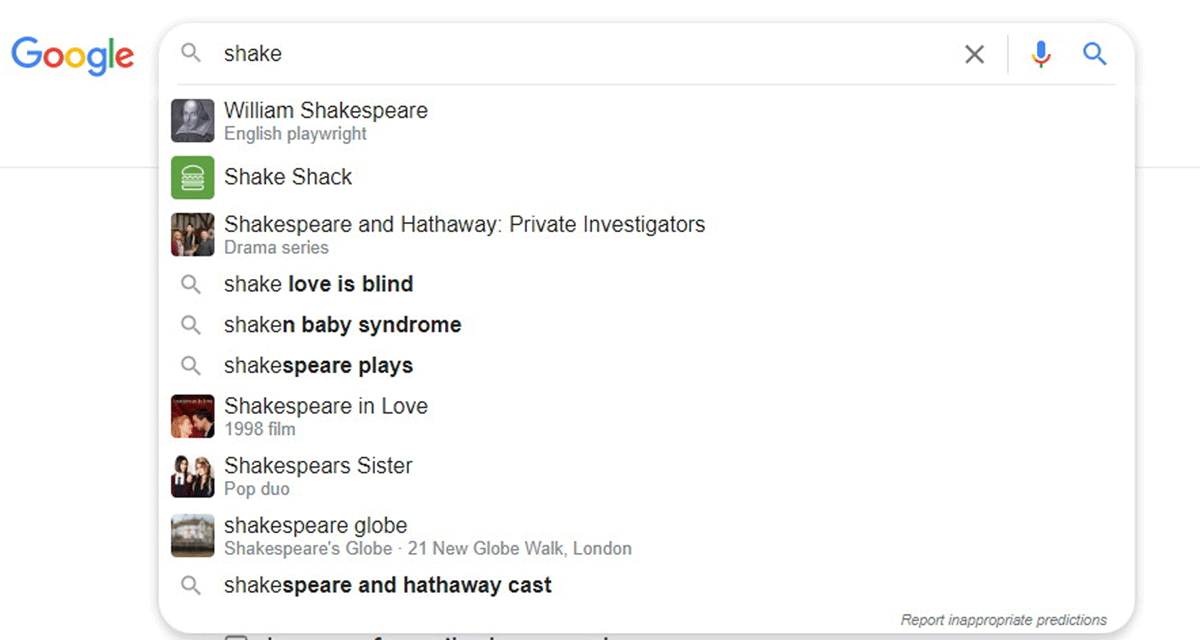Select the 'shake love is blind' suggestion text

tap(318, 285)
